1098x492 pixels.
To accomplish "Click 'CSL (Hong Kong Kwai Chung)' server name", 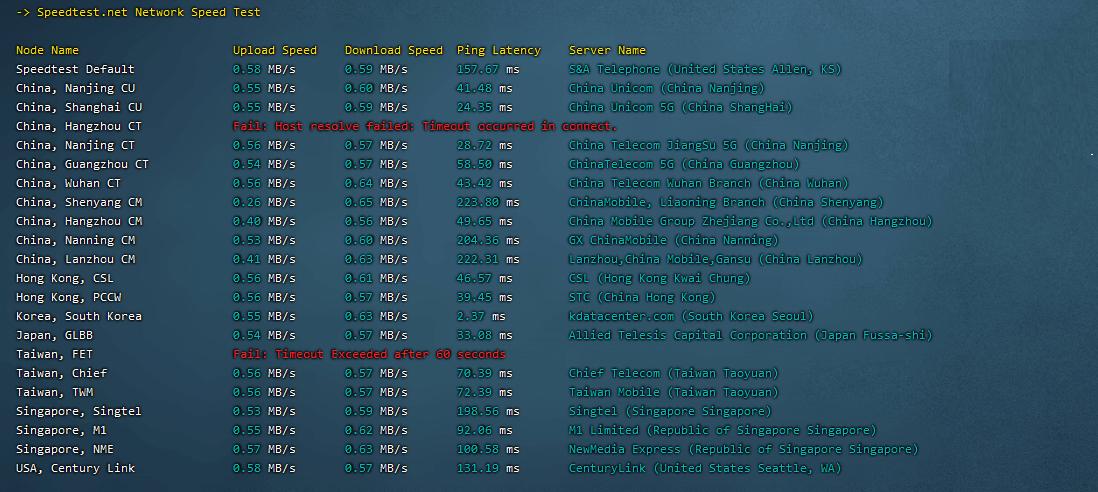I will point(660,278).
